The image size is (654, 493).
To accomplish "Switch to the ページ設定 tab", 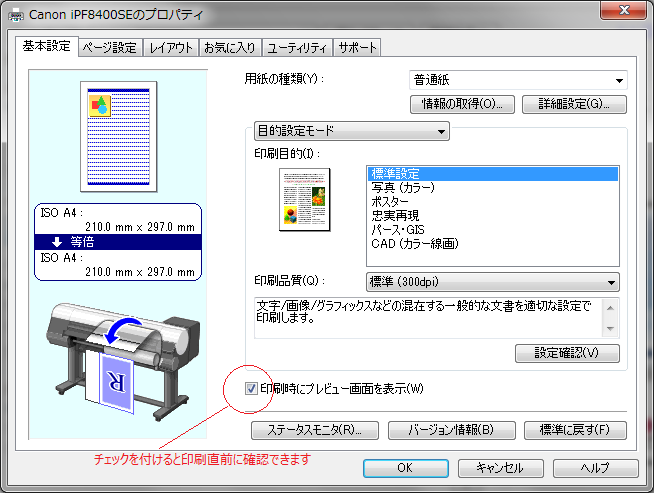I will click(x=110, y=48).
